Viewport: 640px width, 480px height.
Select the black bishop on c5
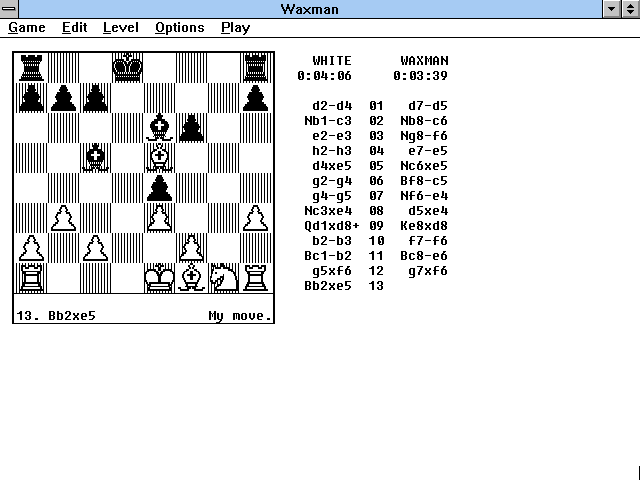[95, 158]
